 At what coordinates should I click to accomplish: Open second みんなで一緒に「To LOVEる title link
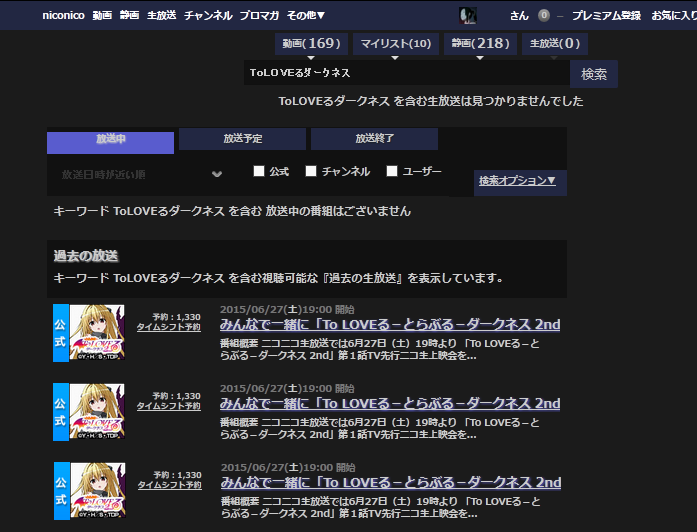pos(390,404)
